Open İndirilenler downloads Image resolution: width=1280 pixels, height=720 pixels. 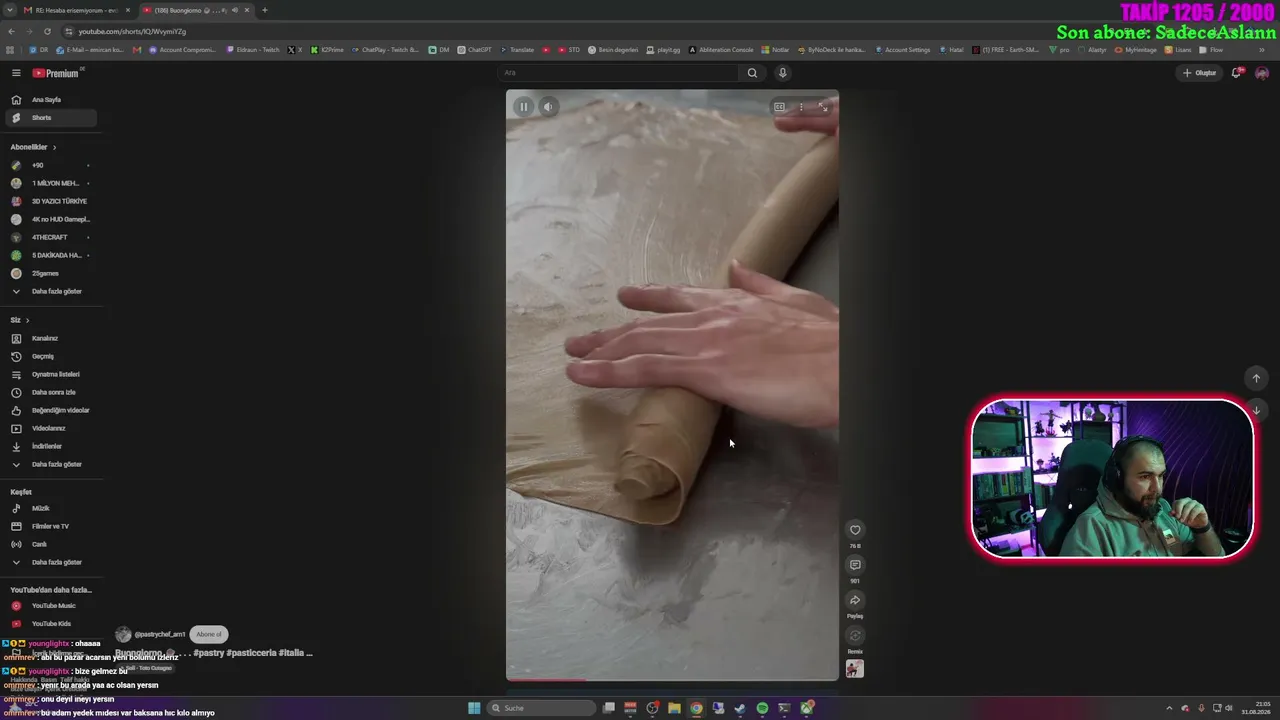[50, 446]
